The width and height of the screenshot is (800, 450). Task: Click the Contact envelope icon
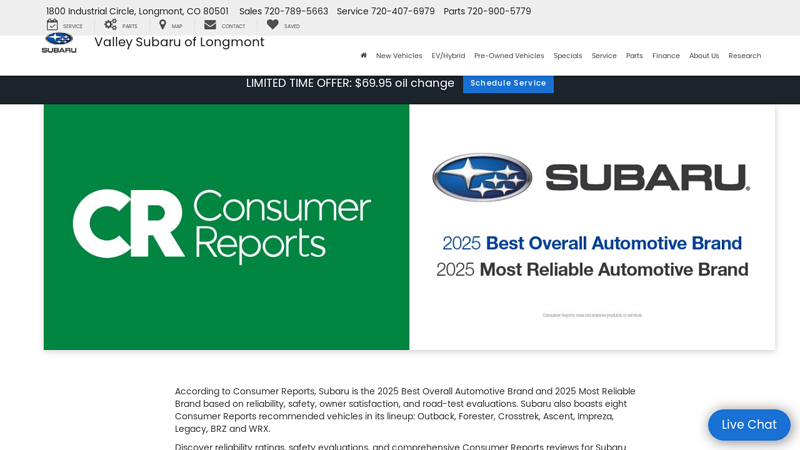coord(210,24)
